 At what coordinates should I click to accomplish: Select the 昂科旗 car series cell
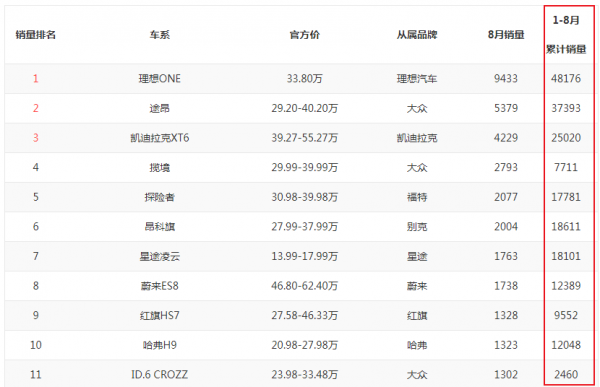(x=160, y=227)
